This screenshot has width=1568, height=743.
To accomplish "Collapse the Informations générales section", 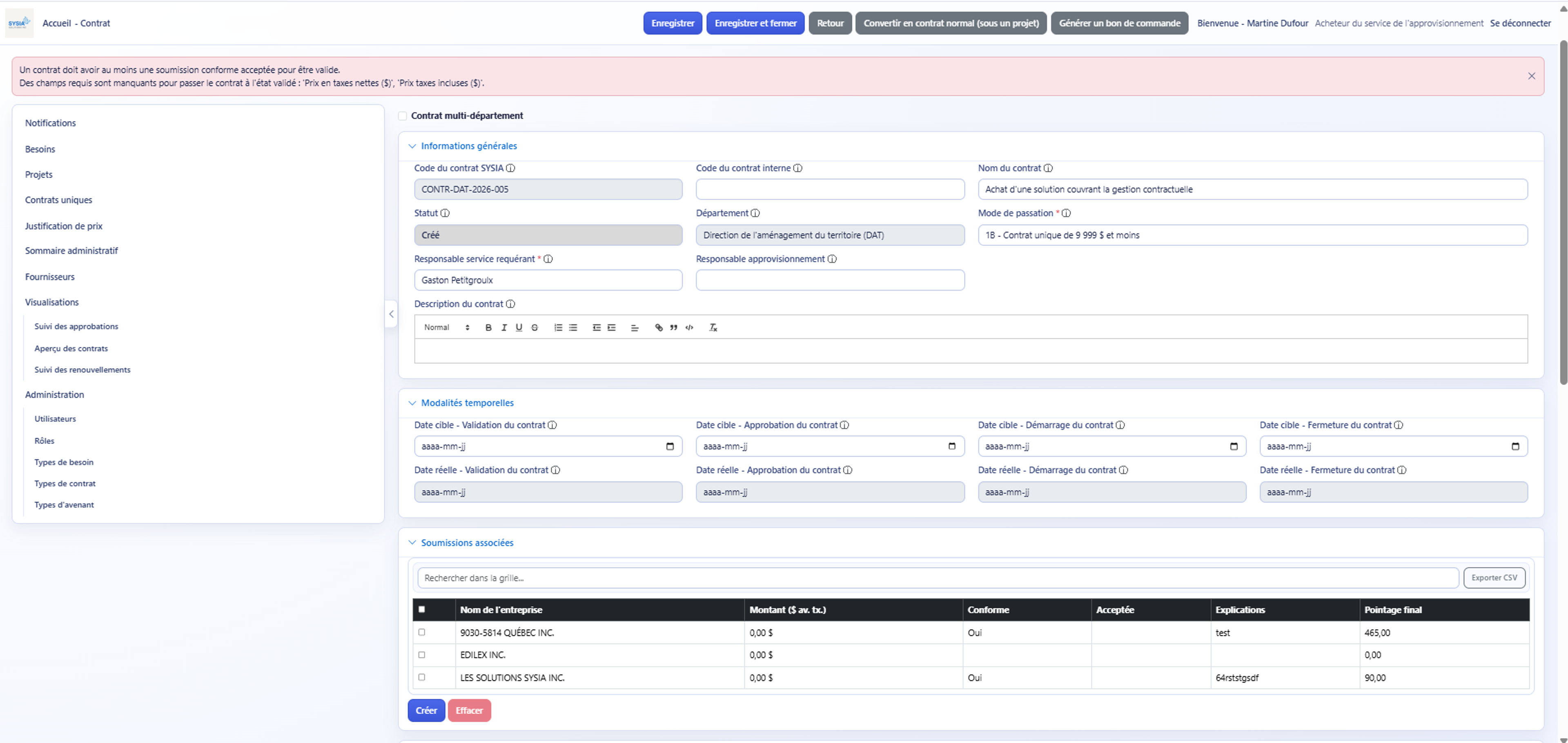I will 412,146.
